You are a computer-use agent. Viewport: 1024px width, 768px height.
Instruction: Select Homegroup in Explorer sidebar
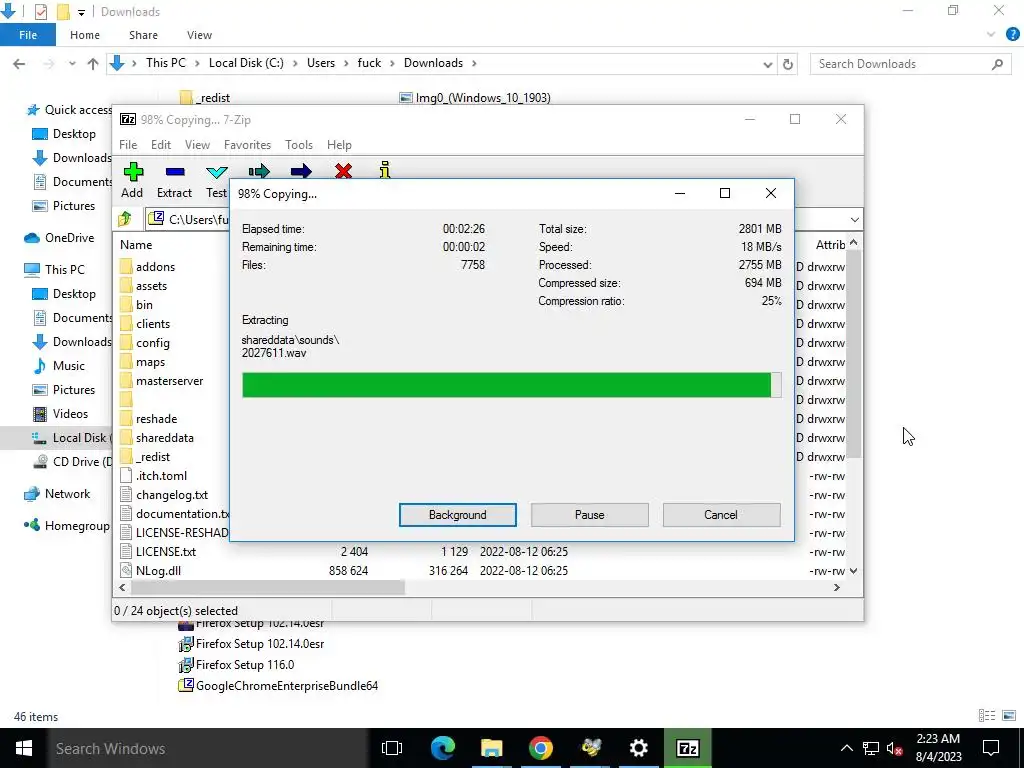[x=67, y=526]
